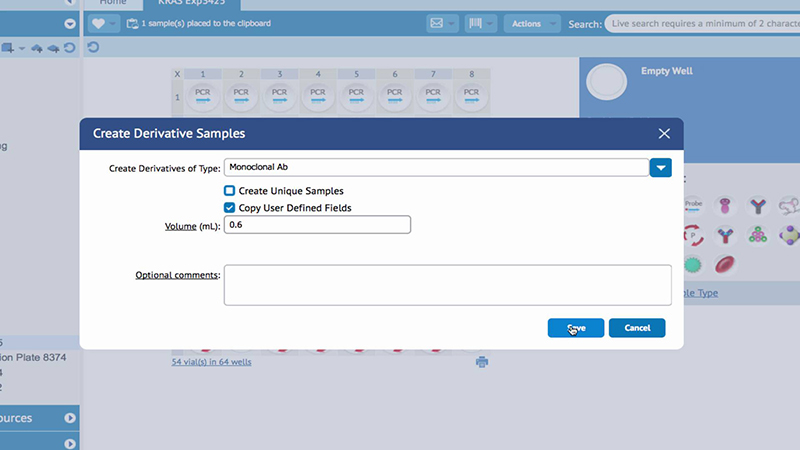Screen dimensions: 800x450
Task: Select the Probe sample type icon
Action: click(693, 206)
